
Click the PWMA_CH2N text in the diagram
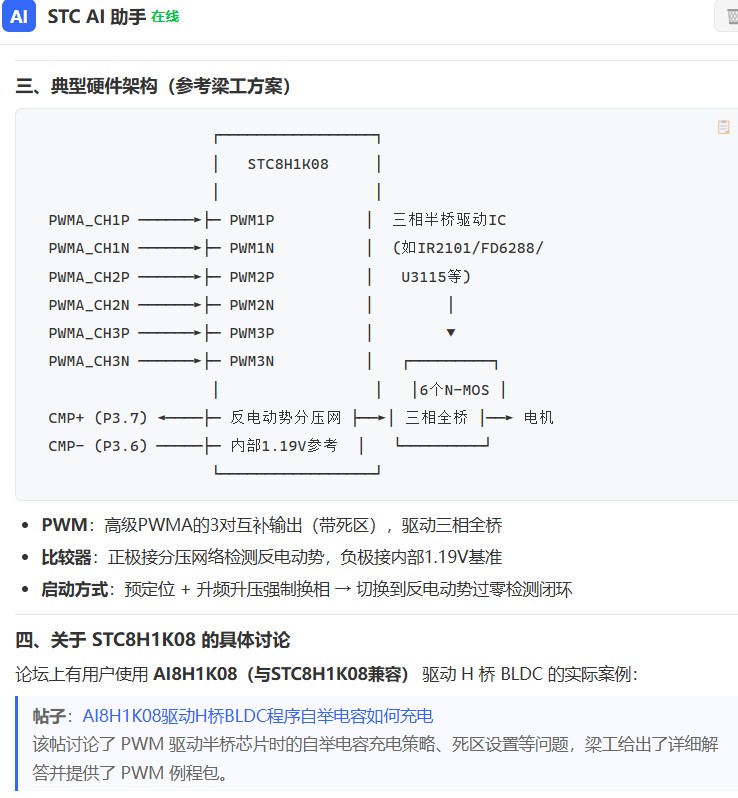pyautogui.click(x=89, y=305)
